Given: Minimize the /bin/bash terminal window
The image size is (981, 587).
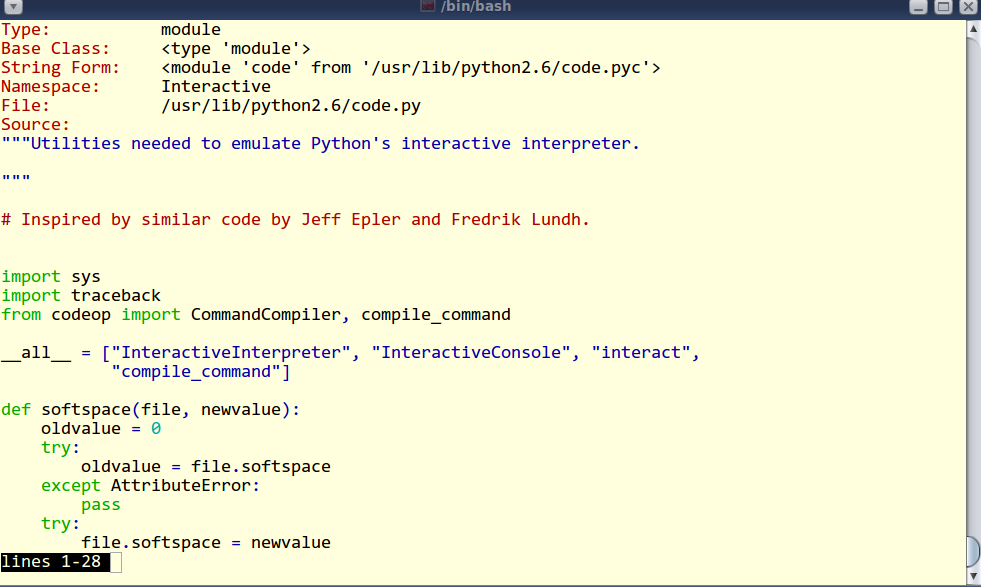Looking at the screenshot, I should (x=918, y=7).
